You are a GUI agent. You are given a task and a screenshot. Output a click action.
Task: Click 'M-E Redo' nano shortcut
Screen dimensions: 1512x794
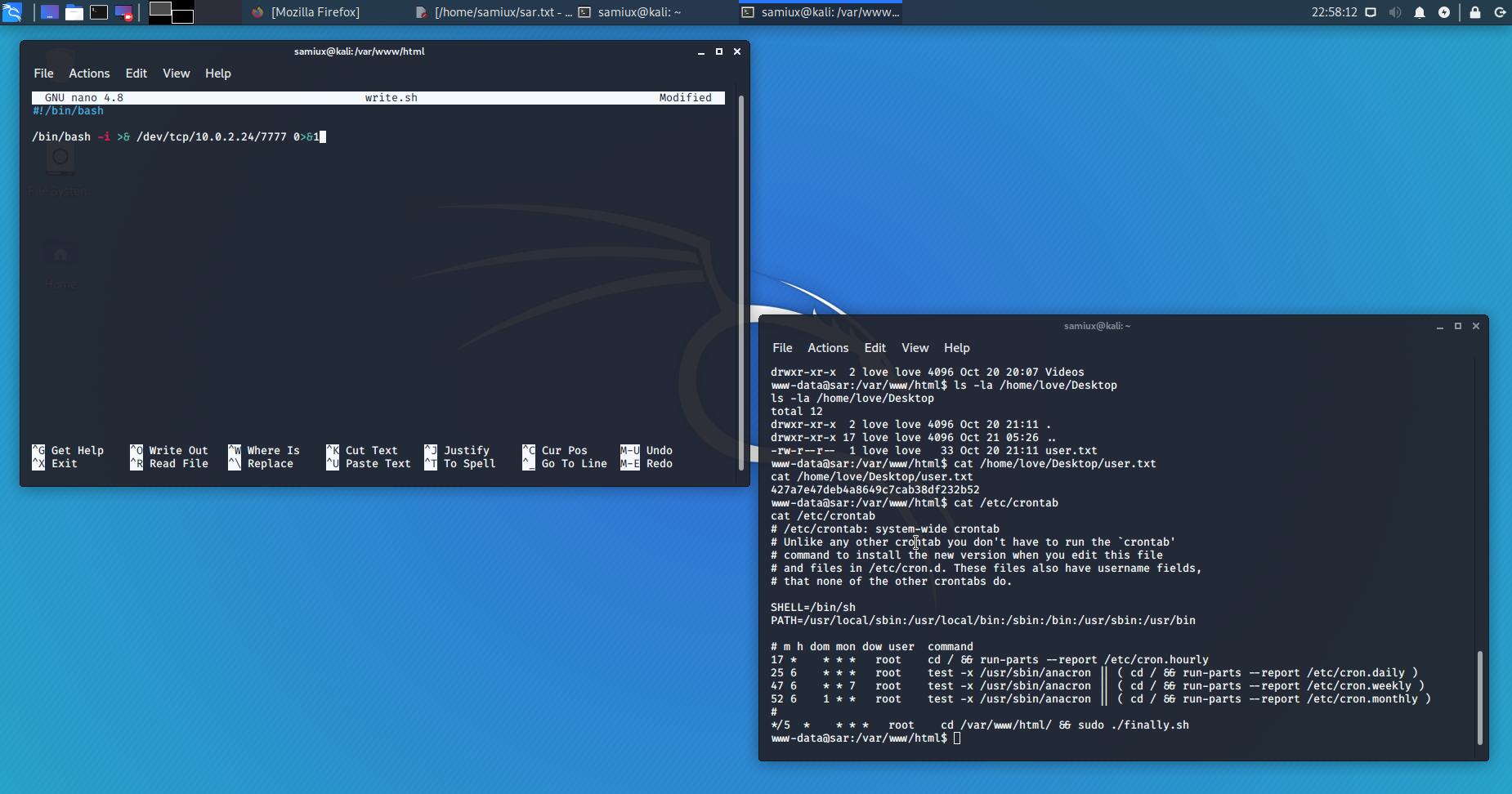(646, 464)
